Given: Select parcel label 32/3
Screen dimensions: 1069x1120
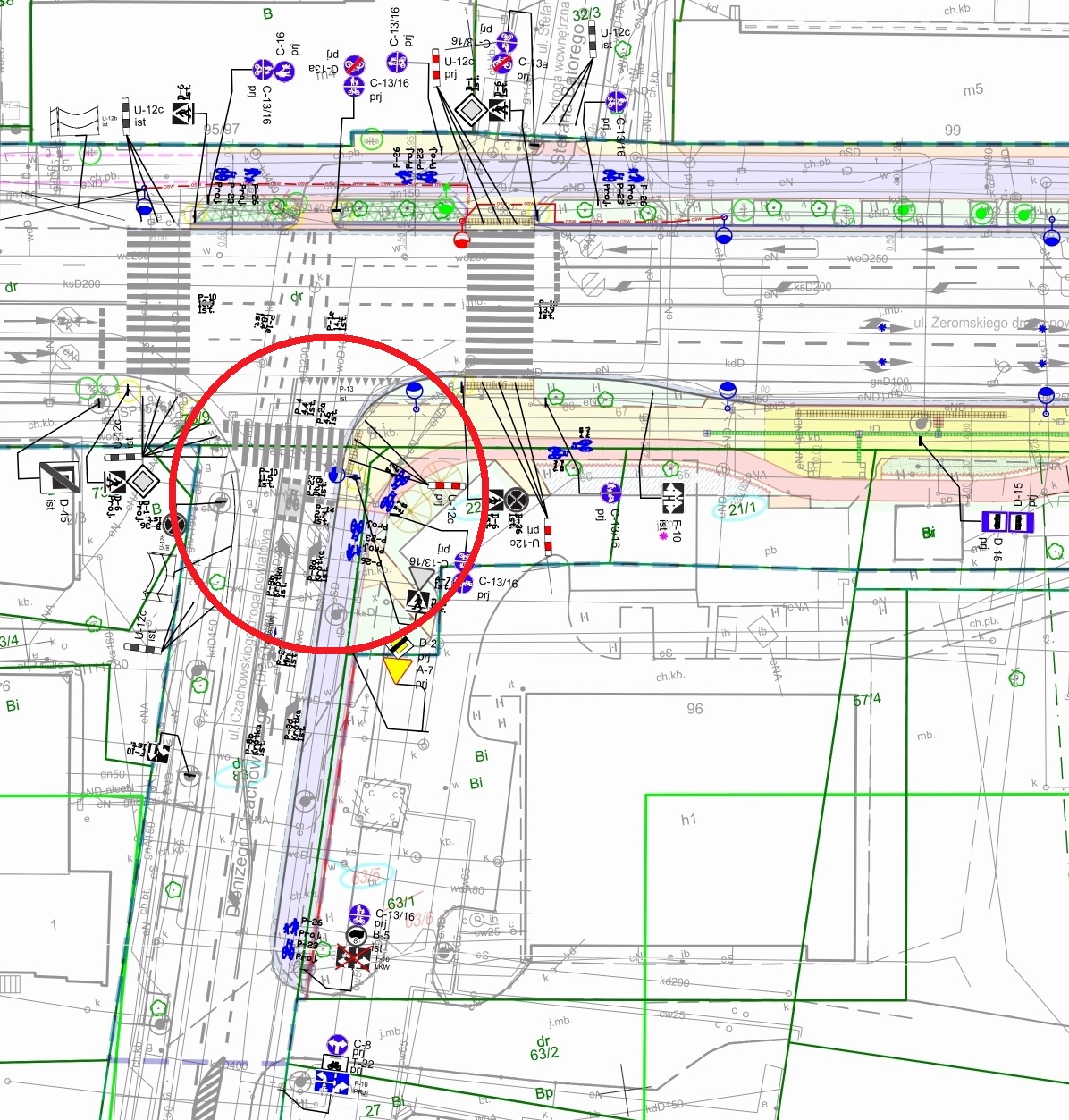Looking at the screenshot, I should coord(586,14).
